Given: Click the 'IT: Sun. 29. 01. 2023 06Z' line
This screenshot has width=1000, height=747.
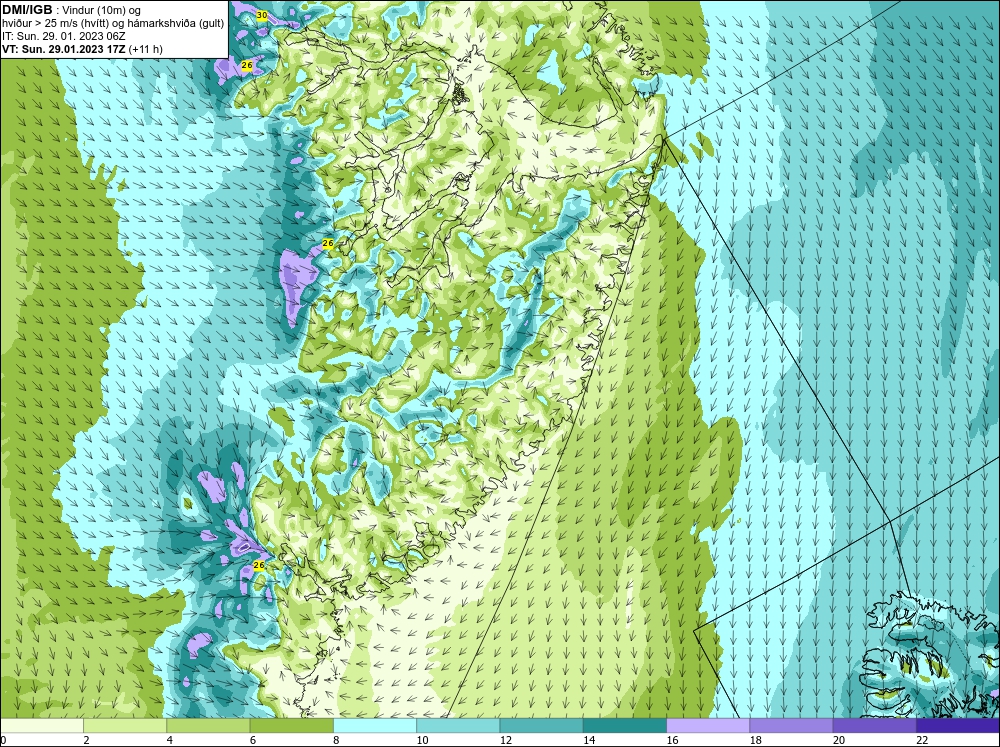Looking at the screenshot, I should 64,36.
